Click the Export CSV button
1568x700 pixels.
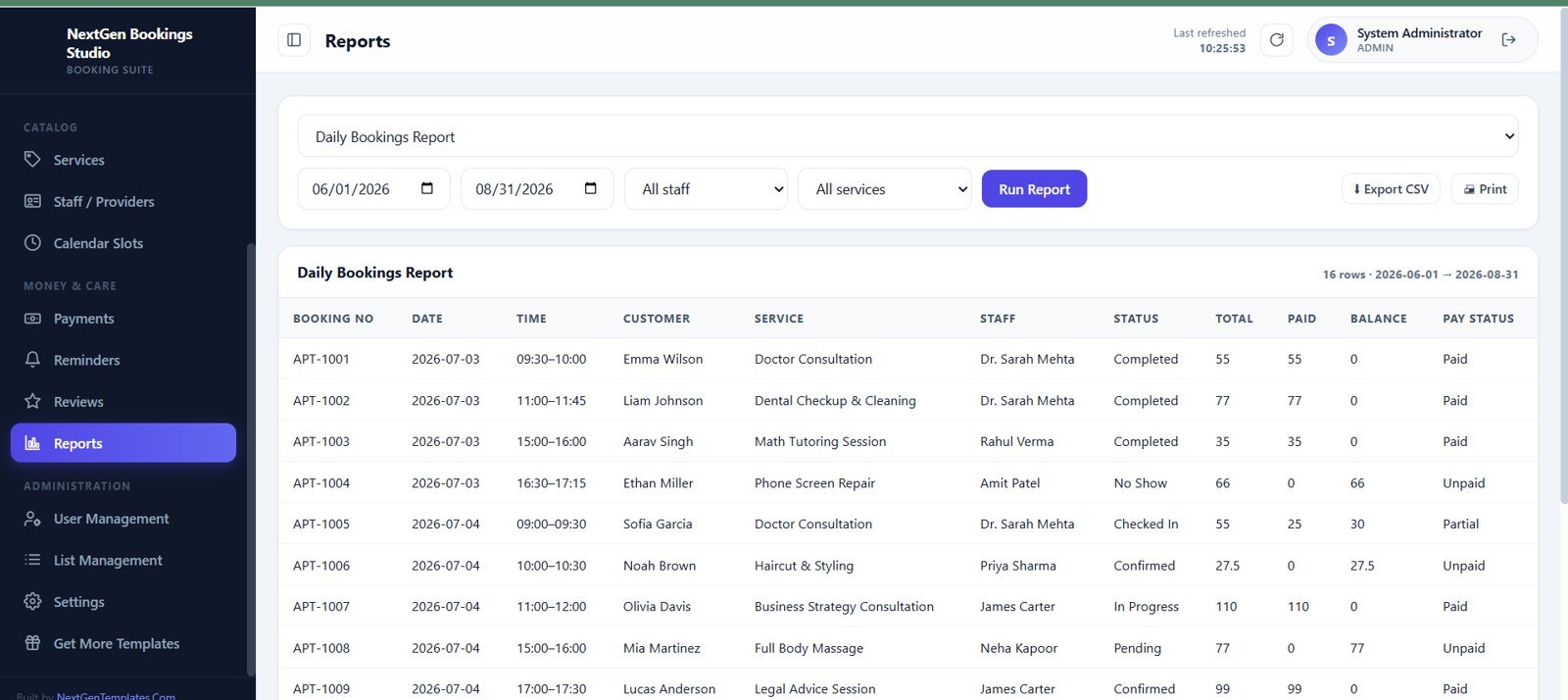1391,189
